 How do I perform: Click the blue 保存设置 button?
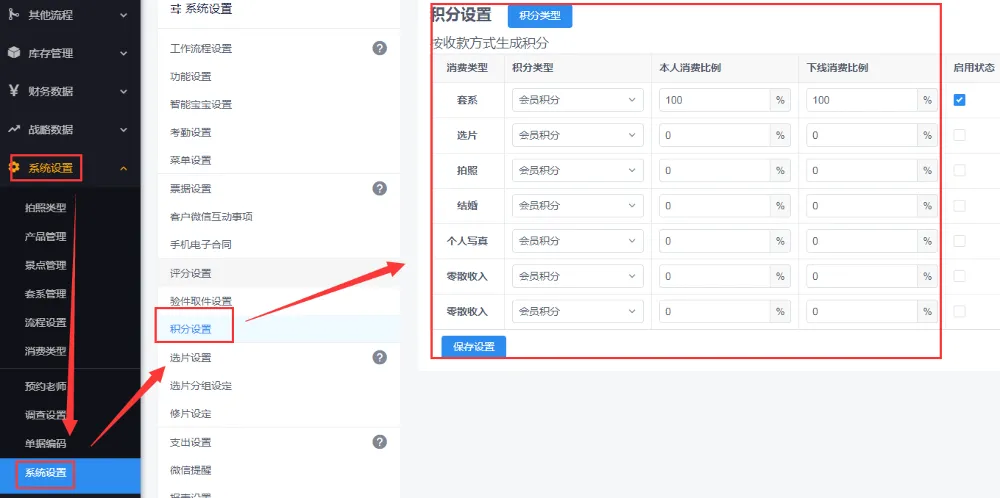[x=473, y=346]
